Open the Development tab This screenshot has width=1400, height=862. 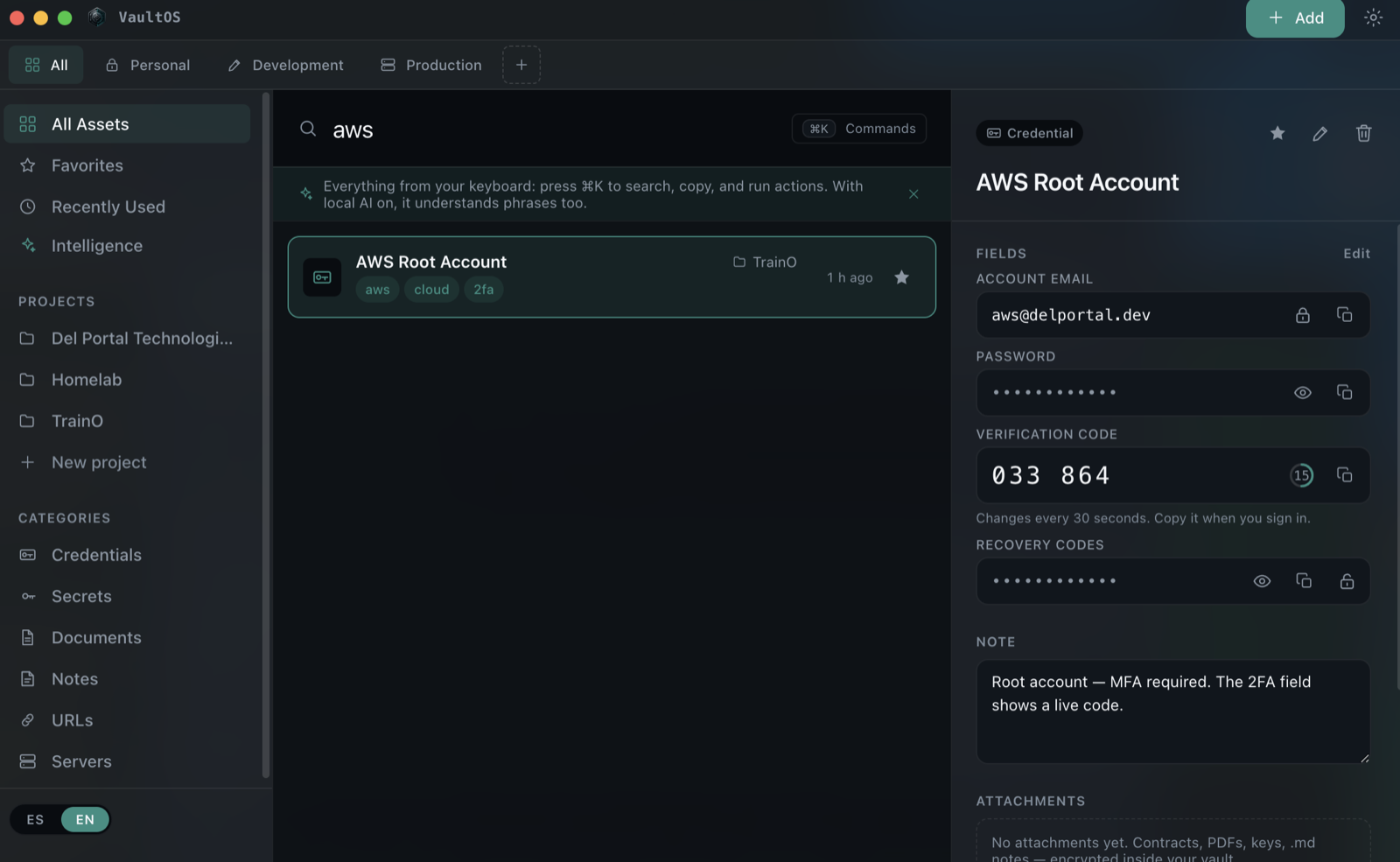click(x=285, y=65)
